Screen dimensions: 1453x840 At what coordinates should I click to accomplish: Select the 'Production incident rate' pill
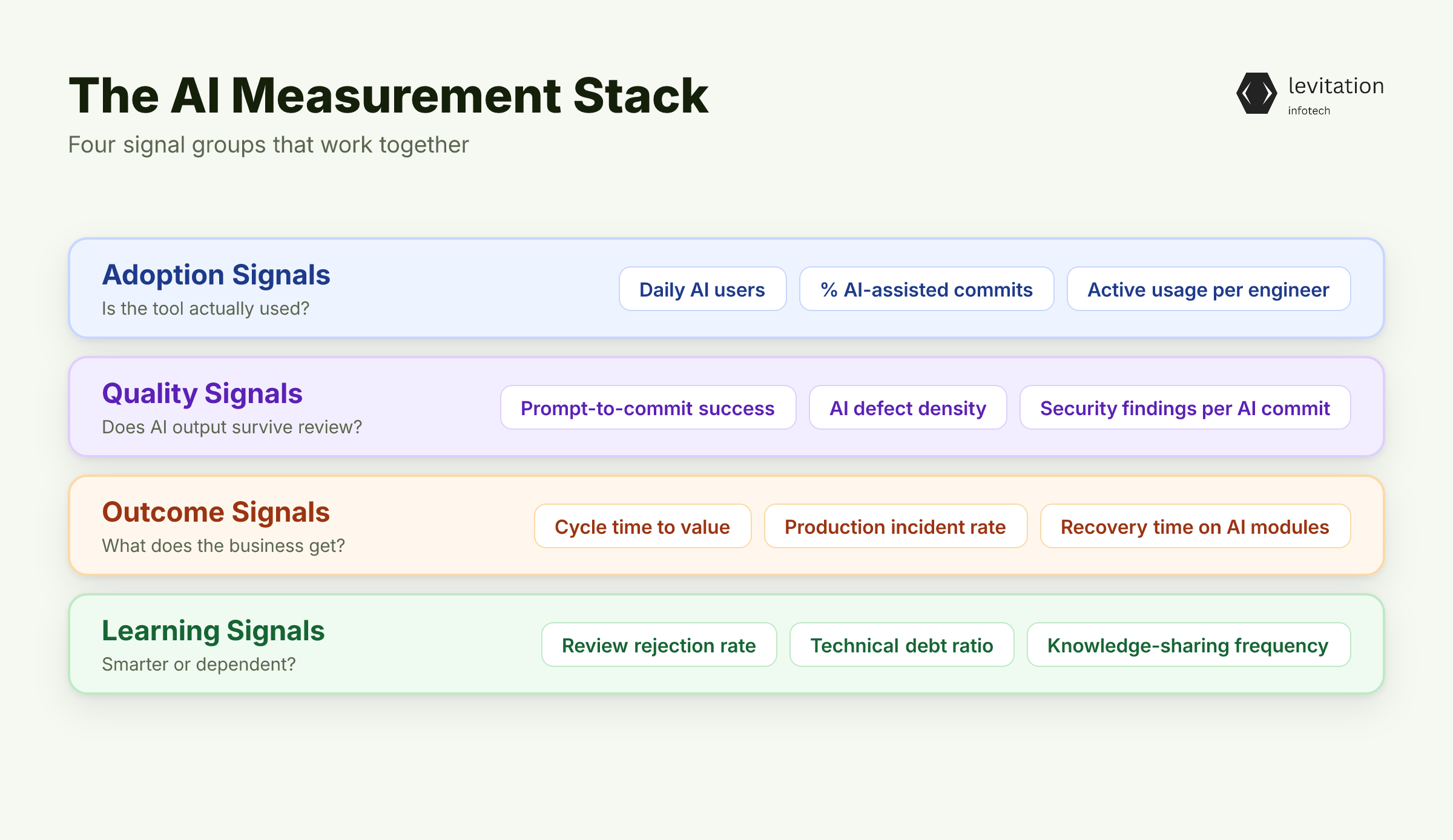point(895,527)
